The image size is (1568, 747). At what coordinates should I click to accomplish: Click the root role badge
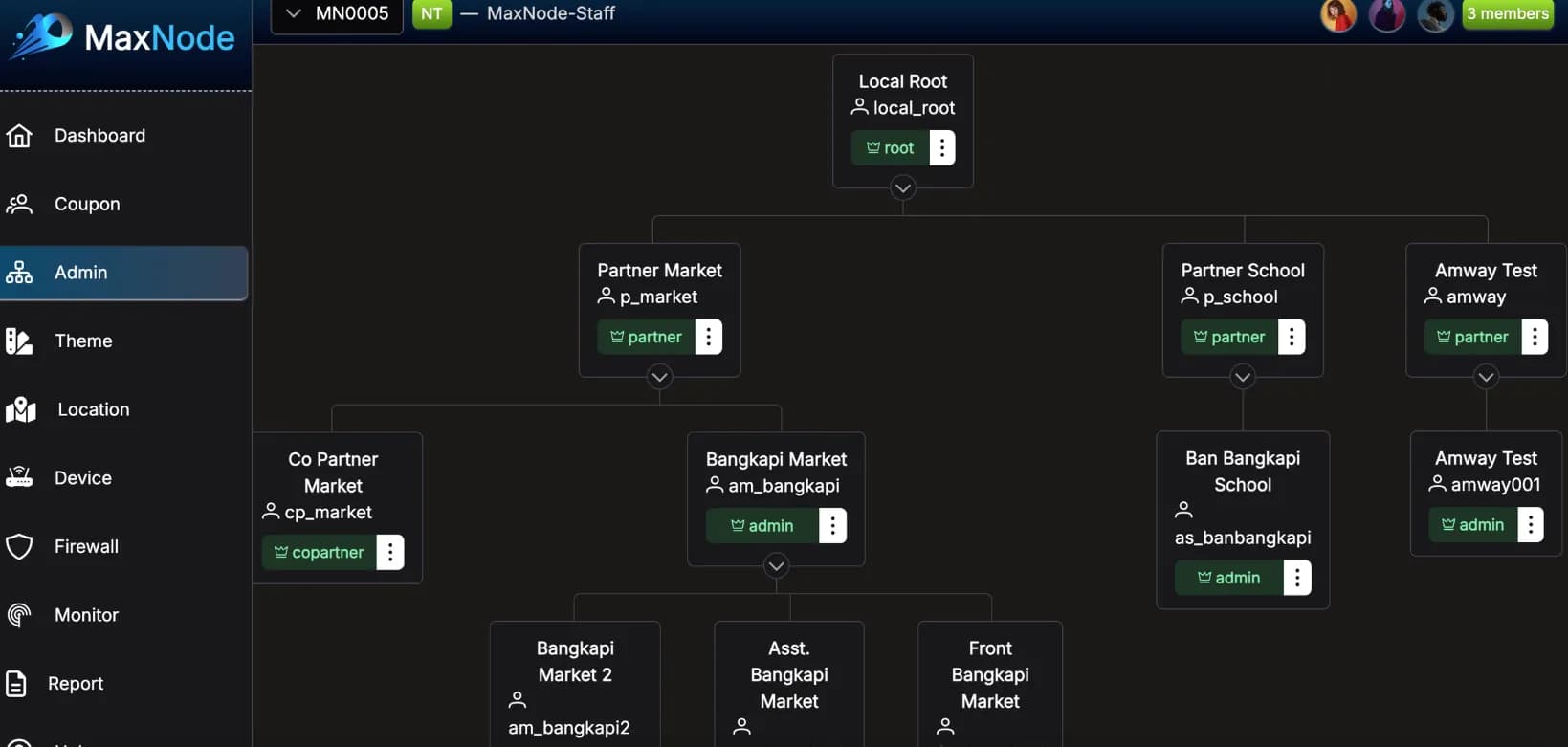(890, 147)
